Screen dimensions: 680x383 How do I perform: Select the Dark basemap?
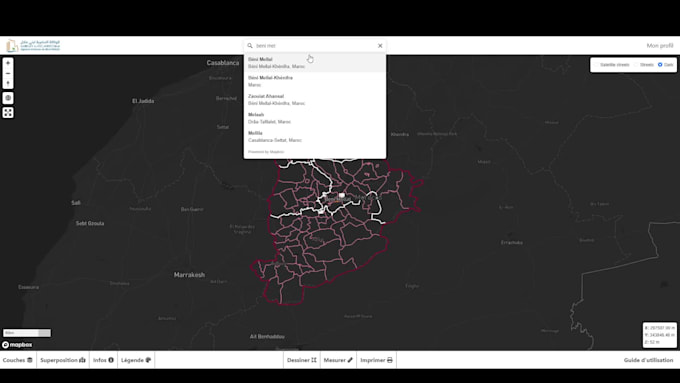(x=665, y=65)
